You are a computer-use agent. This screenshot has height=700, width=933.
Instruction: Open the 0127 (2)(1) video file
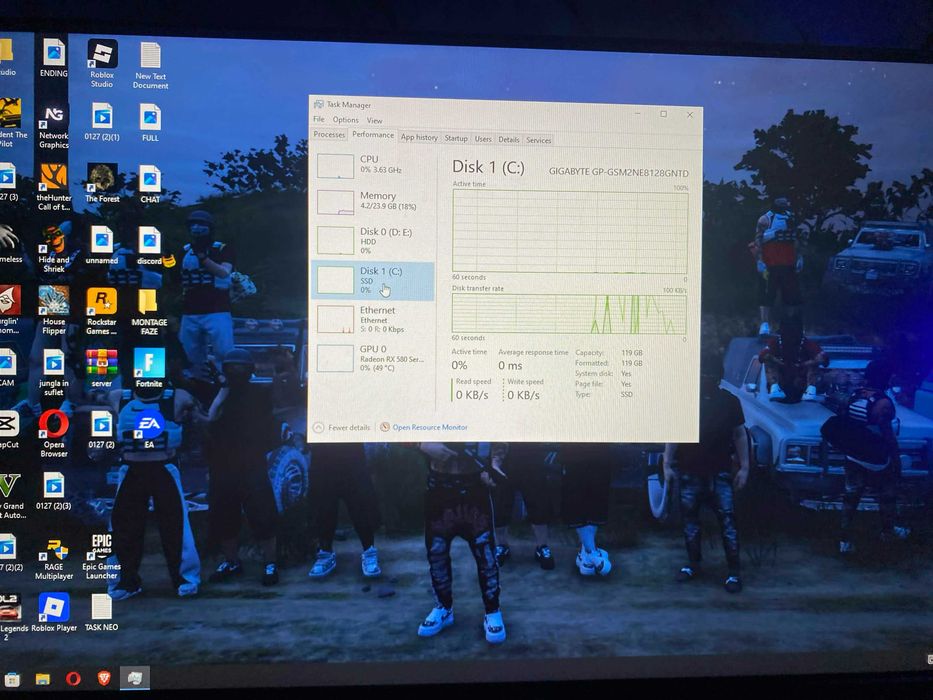coord(102,121)
